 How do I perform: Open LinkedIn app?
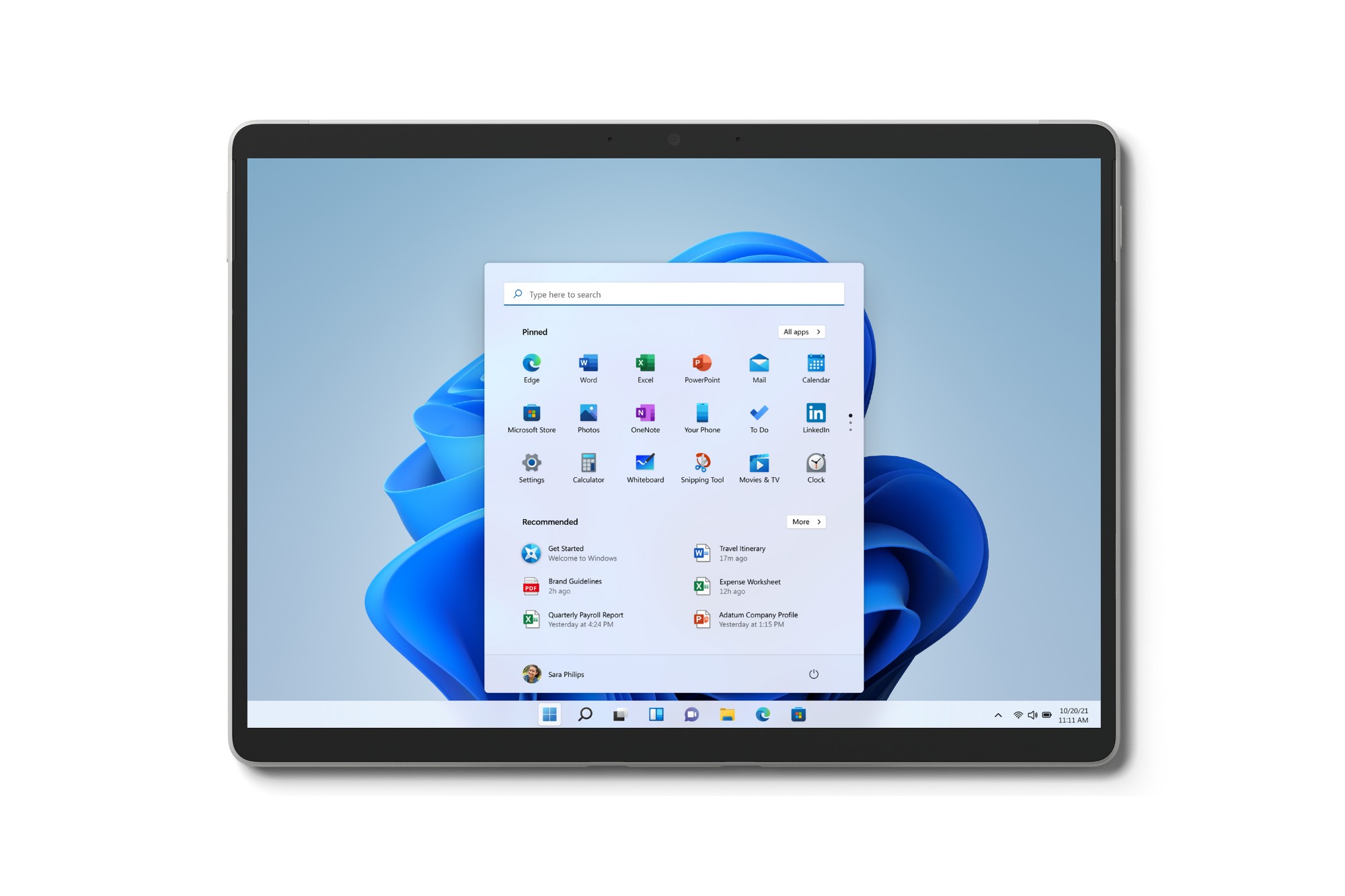[x=815, y=417]
